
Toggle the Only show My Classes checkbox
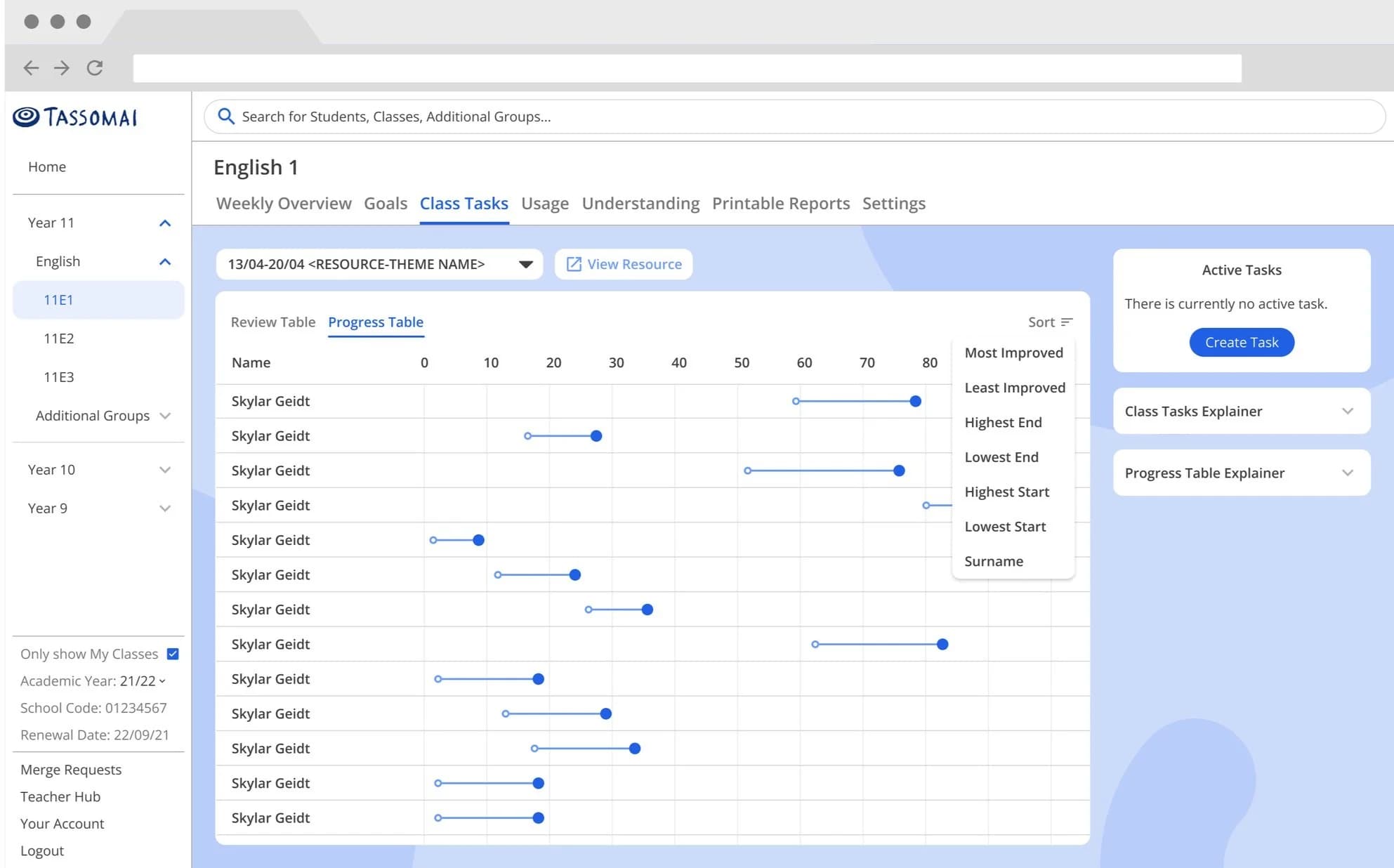coord(173,654)
